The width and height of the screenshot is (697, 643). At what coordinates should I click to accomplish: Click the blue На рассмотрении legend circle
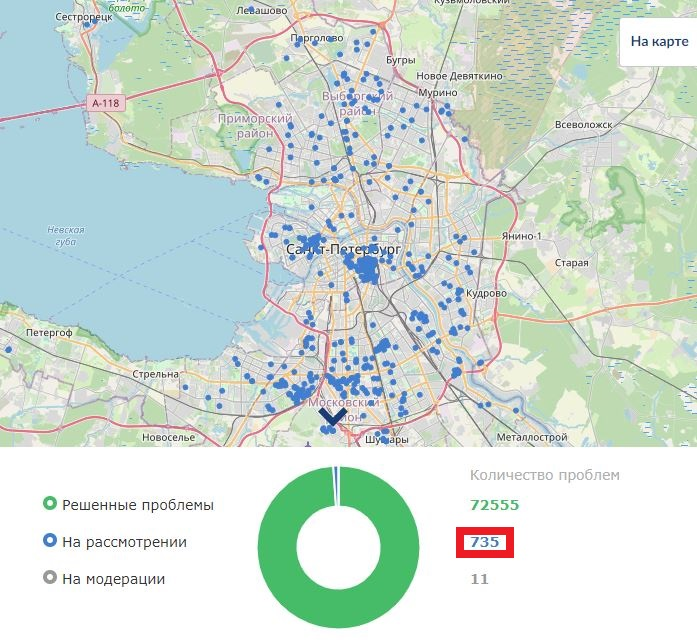tap(50, 540)
